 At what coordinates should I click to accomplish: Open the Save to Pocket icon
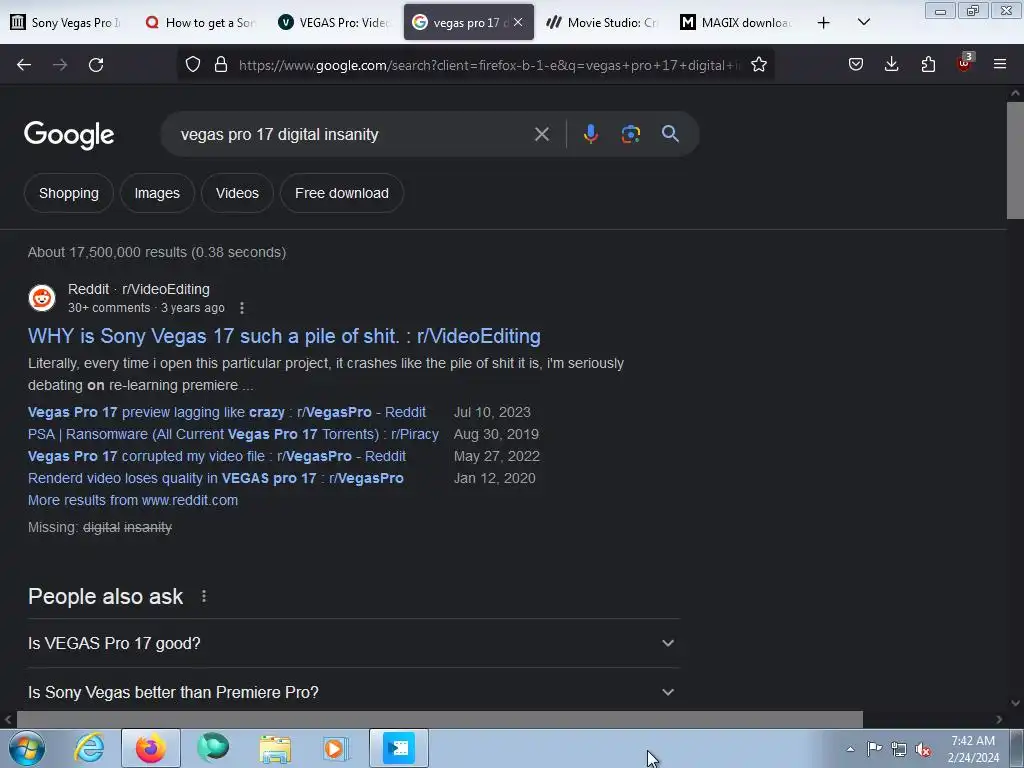856,64
